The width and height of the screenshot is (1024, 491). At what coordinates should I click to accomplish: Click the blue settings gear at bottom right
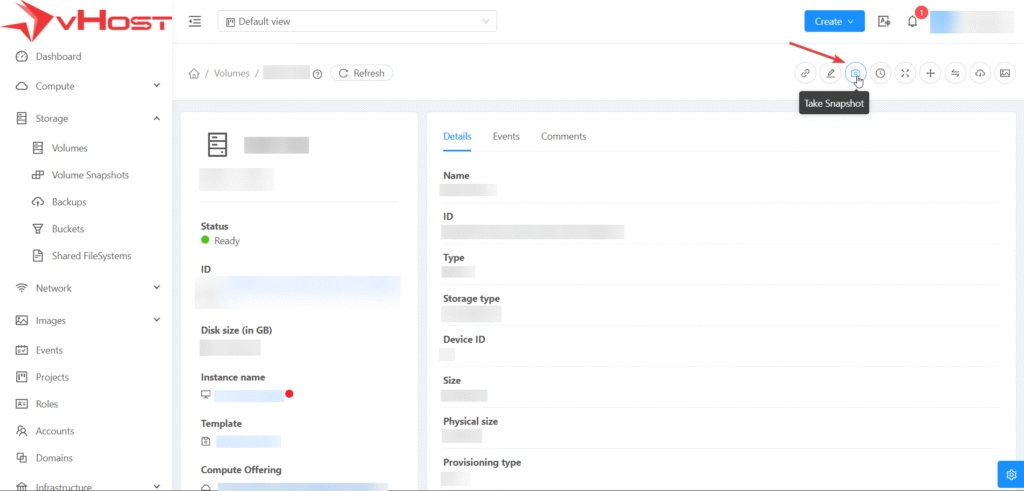tap(1008, 474)
